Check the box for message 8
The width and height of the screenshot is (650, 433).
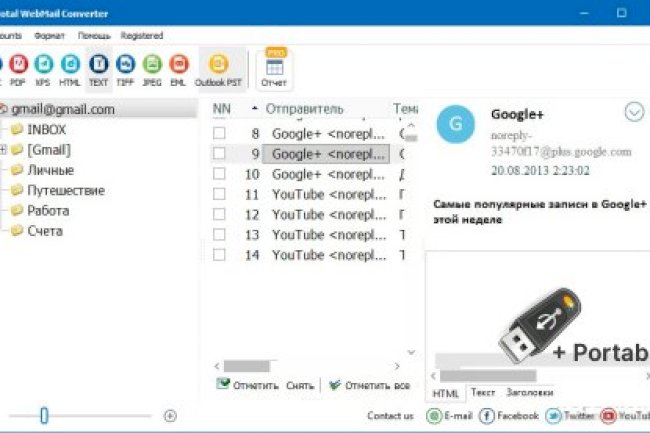point(220,133)
